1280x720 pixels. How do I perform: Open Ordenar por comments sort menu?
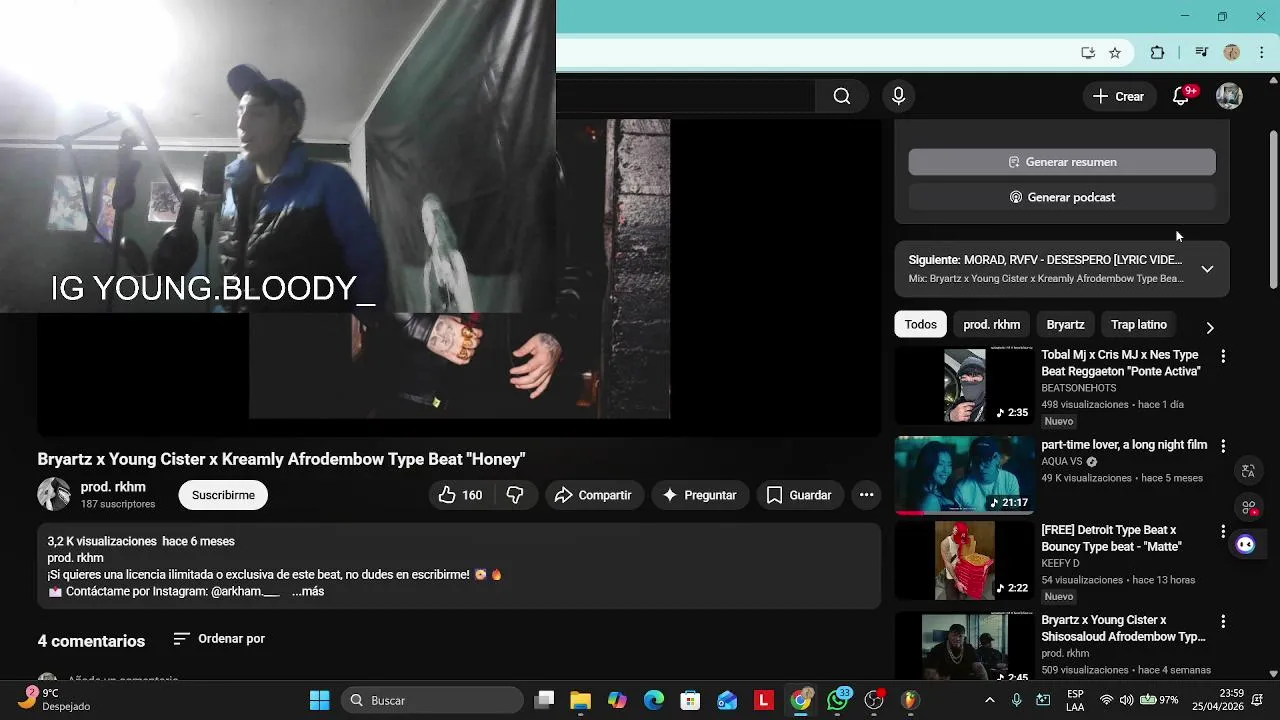(218, 639)
